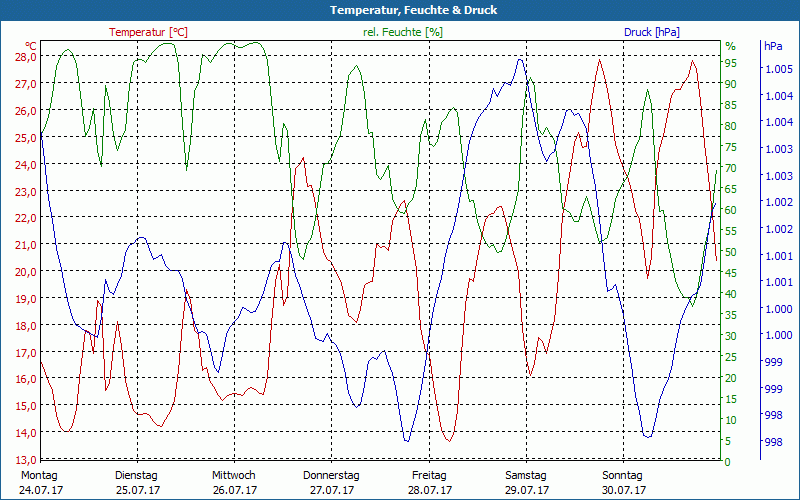Click the '18,0' temperature axis label
The height and width of the screenshot is (500, 800).
pyautogui.click(x=26, y=326)
